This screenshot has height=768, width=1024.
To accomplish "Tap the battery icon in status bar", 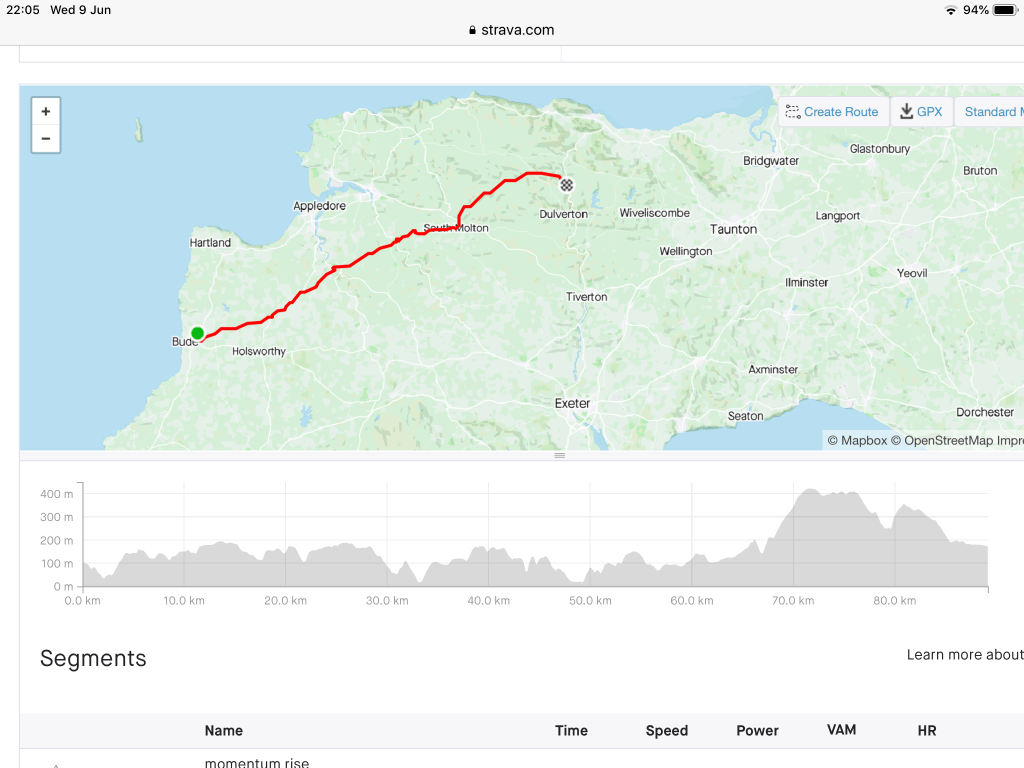I will (1004, 10).
